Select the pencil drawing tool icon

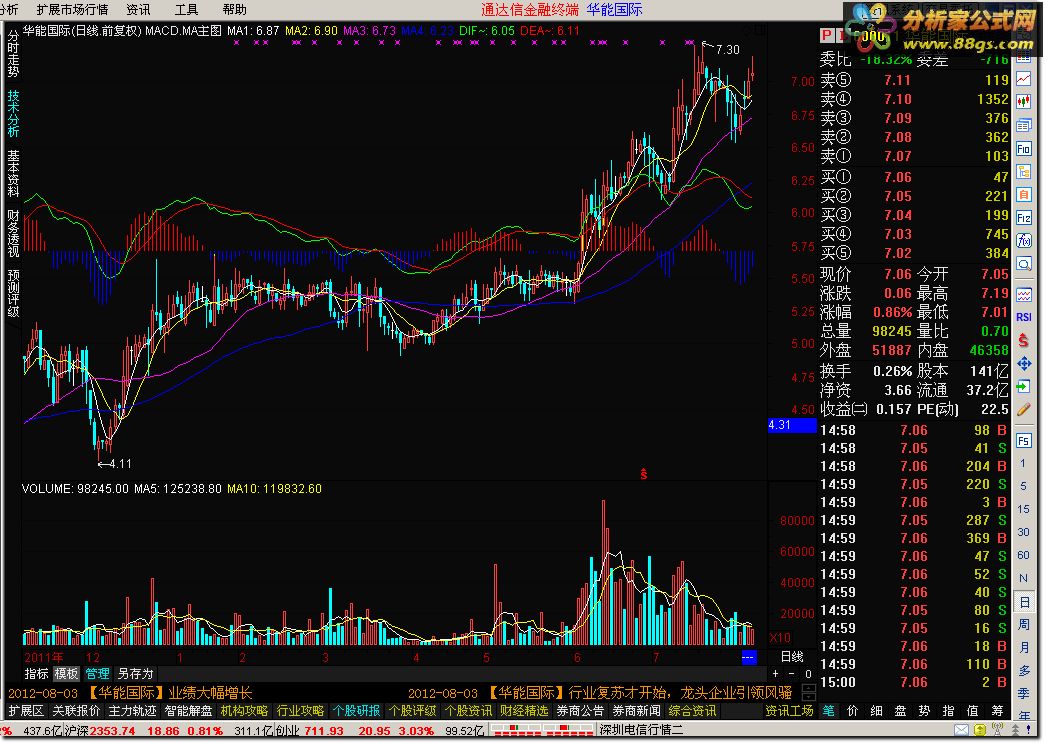(x=1024, y=410)
